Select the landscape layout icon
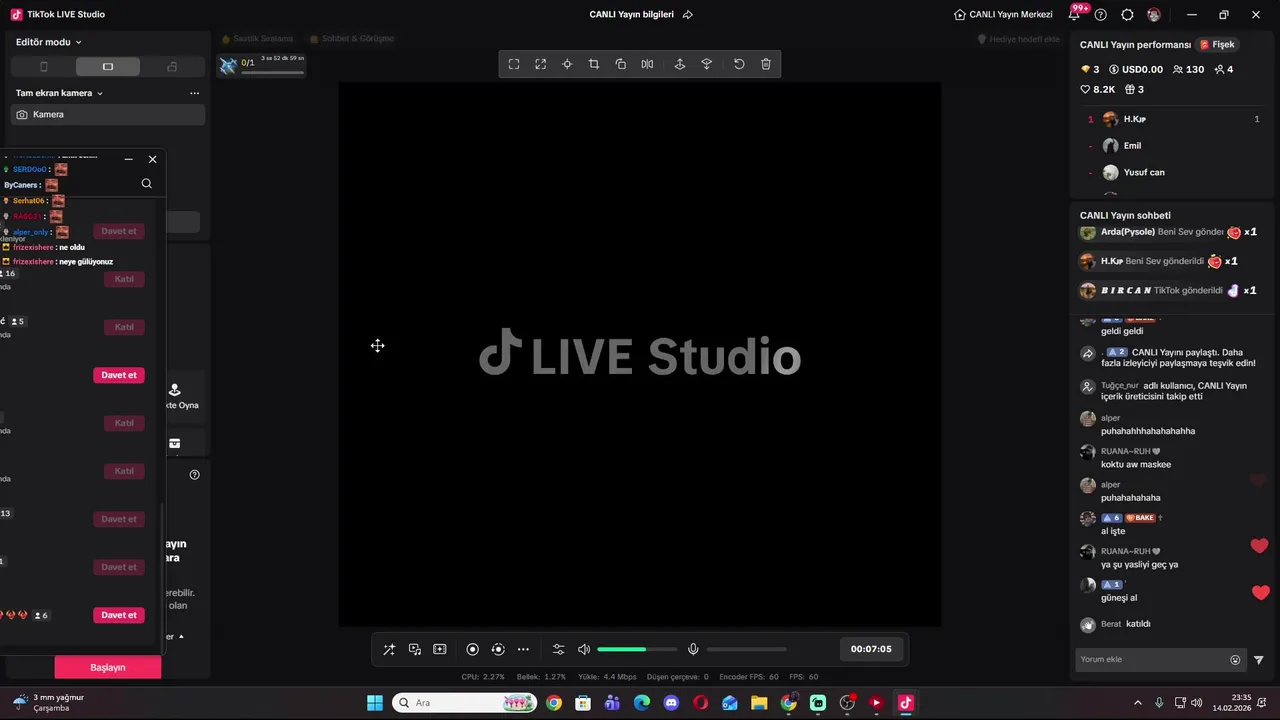The width and height of the screenshot is (1280, 720). click(108, 67)
